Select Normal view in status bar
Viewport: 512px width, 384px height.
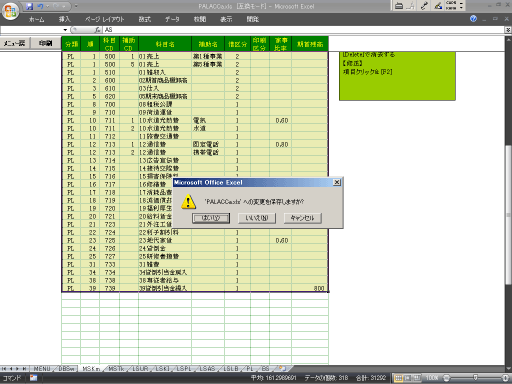[398, 378]
